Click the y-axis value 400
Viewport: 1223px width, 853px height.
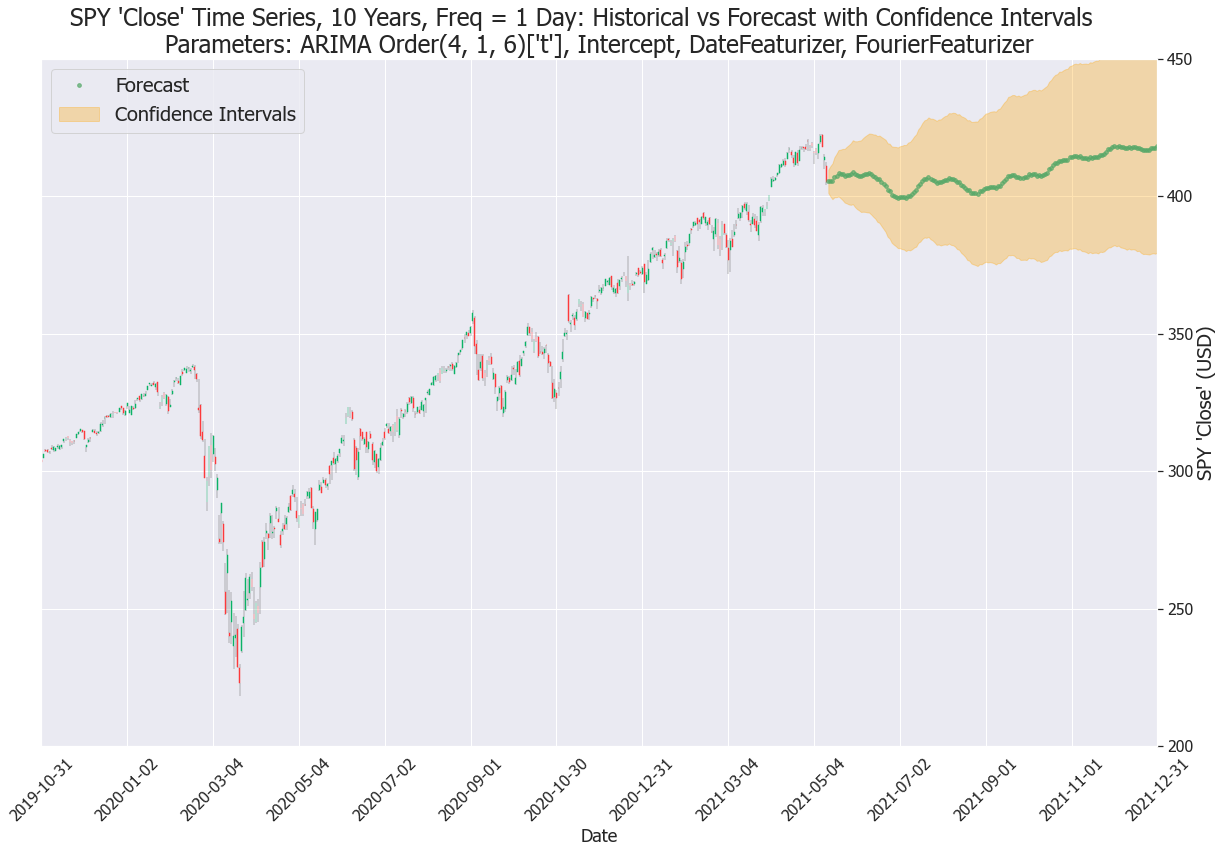point(1180,197)
